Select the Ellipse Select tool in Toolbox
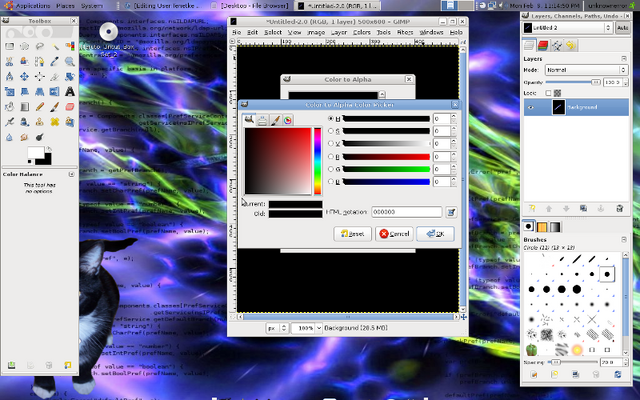Viewport: 640px width, 400px height. pos(24,46)
